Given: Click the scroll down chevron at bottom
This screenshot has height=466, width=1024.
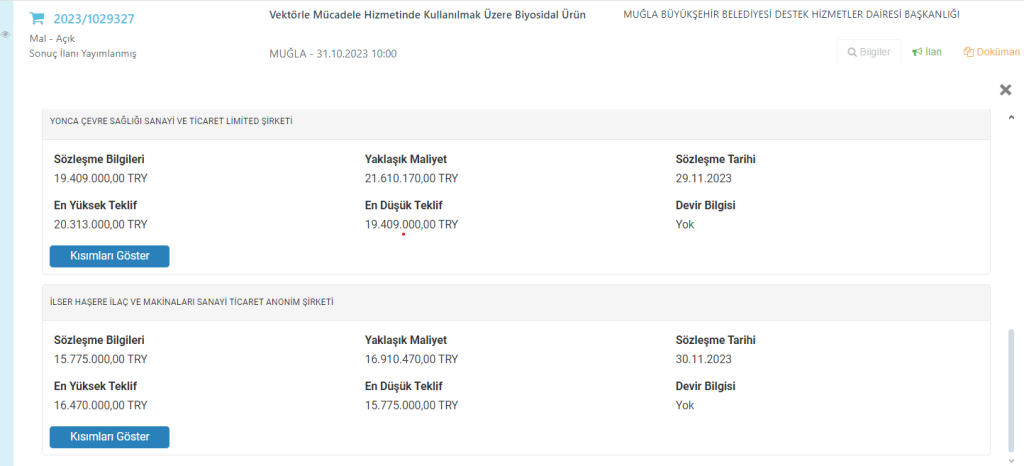Looking at the screenshot, I should click(x=1012, y=461).
